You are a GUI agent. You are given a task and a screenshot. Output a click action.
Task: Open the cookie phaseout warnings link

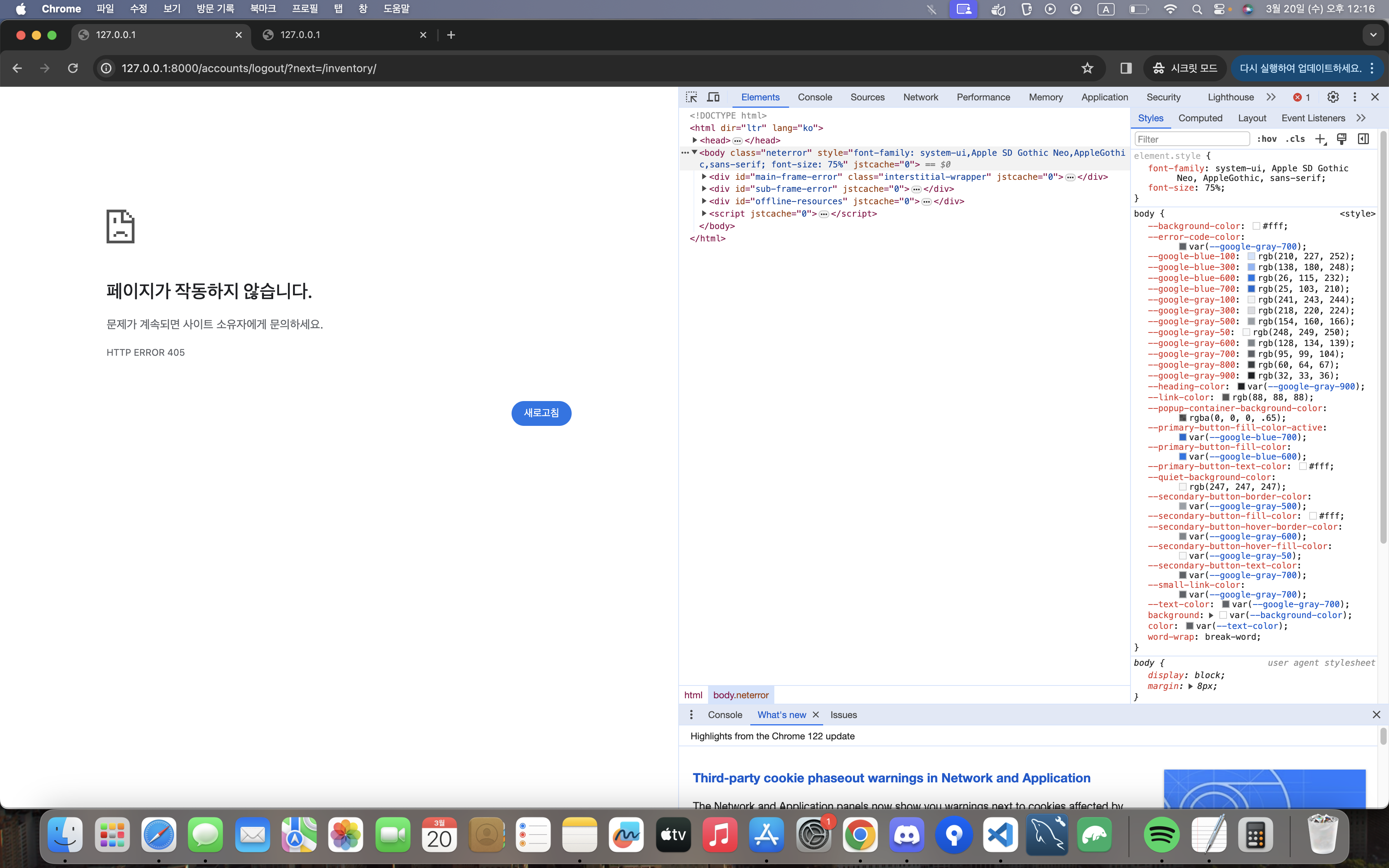891,778
